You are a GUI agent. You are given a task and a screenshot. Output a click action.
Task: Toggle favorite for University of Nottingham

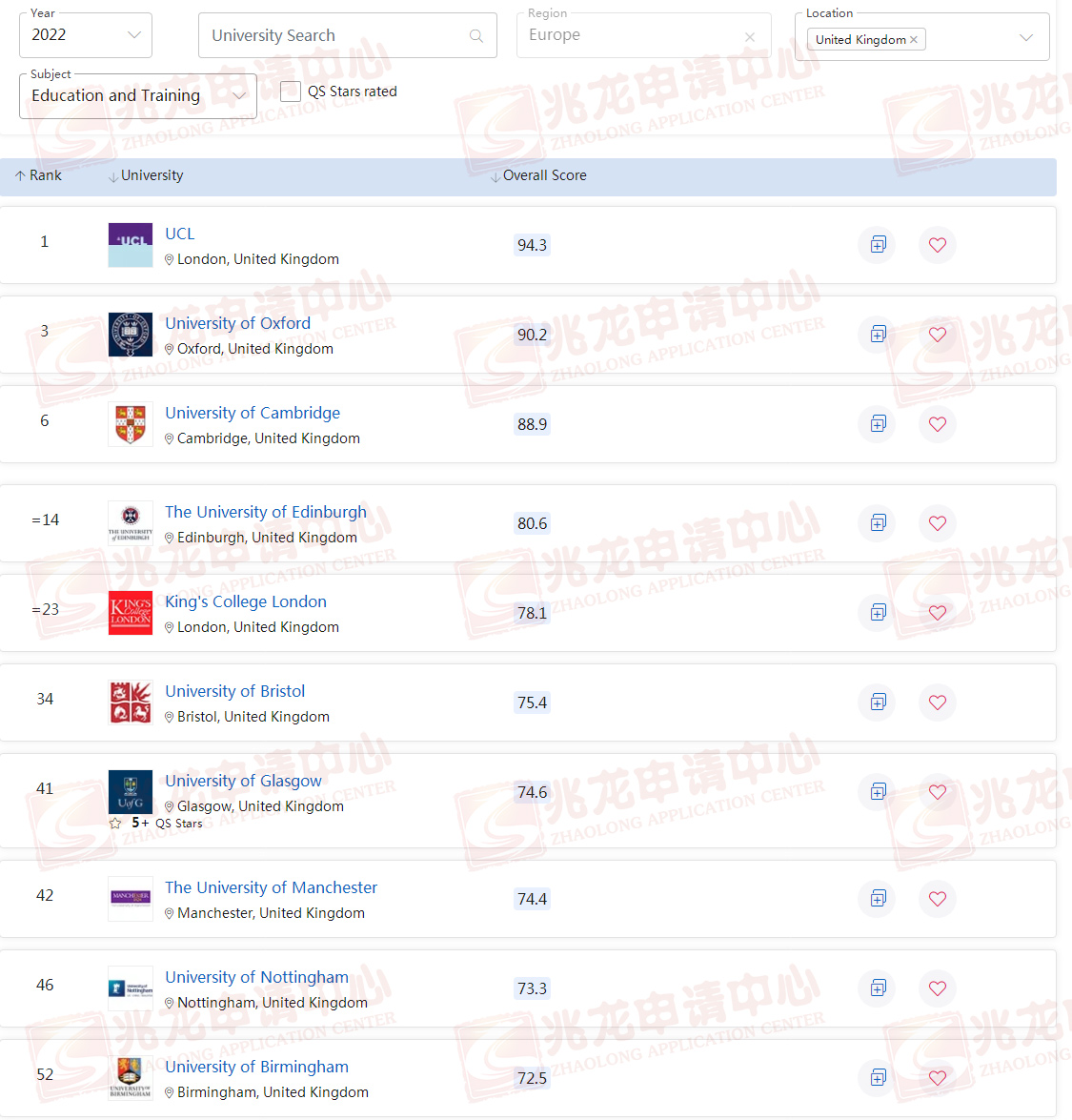click(938, 988)
